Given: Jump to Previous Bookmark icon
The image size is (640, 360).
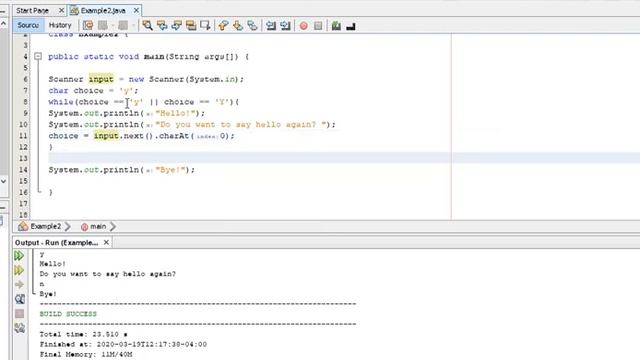Looking at the screenshot, I should click(x=223, y=25).
